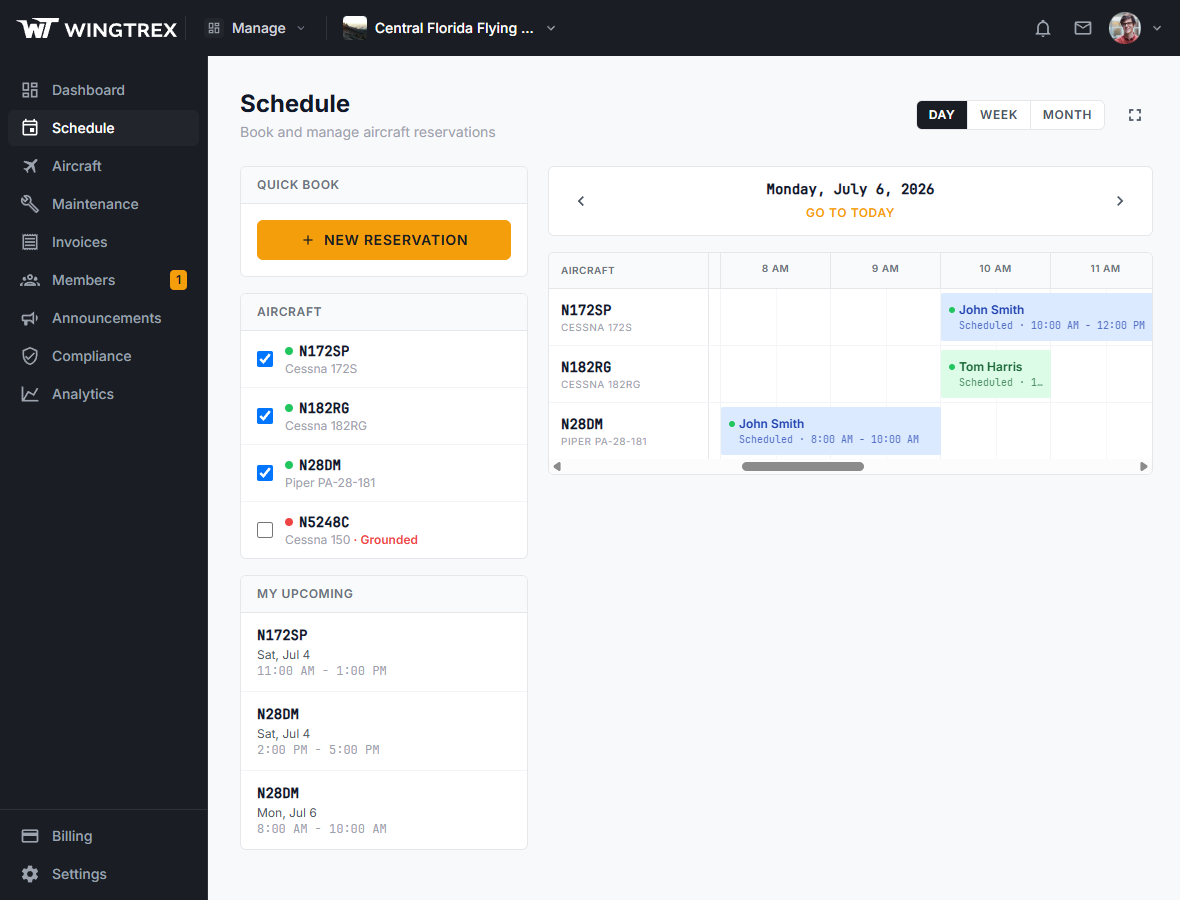The width and height of the screenshot is (1180, 900).
Task: Open the Central Florida Flying club selector
Action: [449, 29]
